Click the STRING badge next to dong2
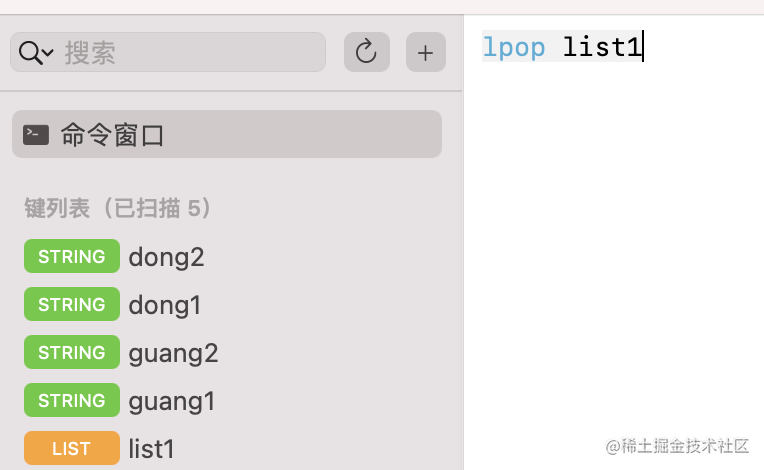Image resolution: width=764 pixels, height=470 pixels. pos(72,256)
